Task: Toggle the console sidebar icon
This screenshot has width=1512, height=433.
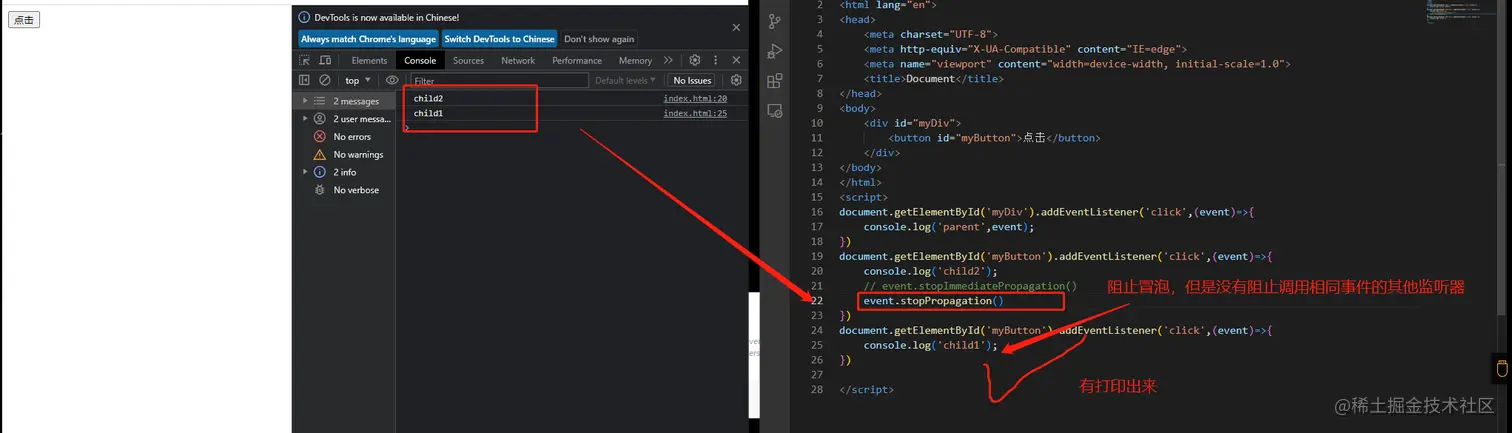Action: pos(305,80)
